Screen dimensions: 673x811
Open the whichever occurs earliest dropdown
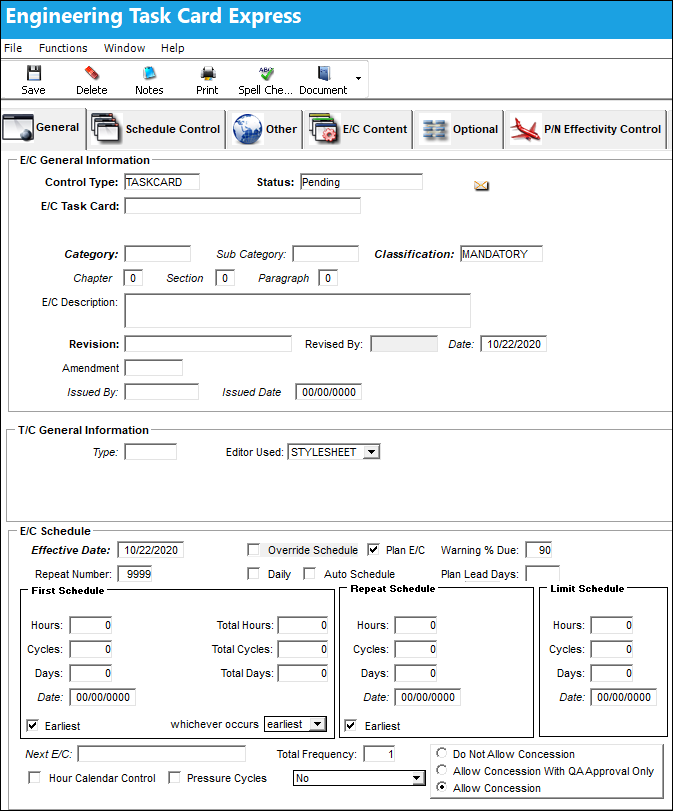coord(318,724)
